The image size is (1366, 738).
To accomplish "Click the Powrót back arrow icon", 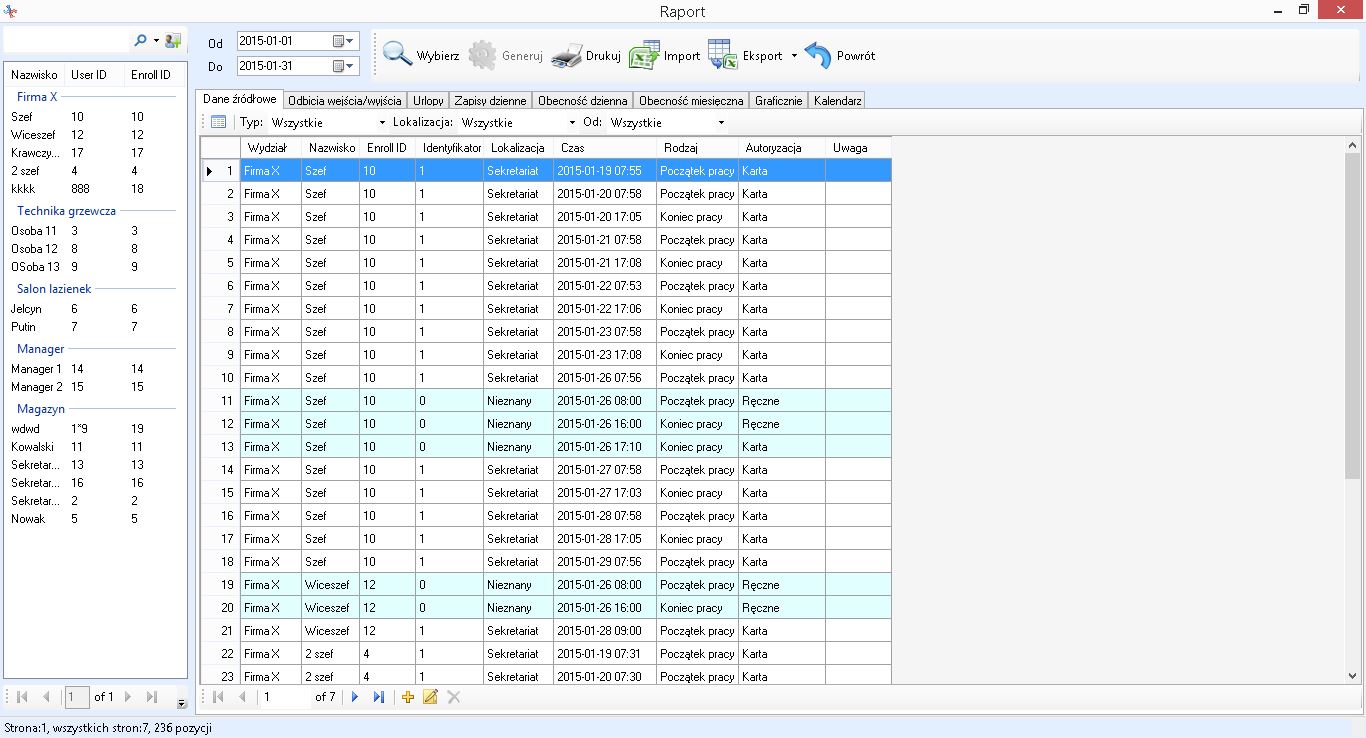I will click(818, 55).
